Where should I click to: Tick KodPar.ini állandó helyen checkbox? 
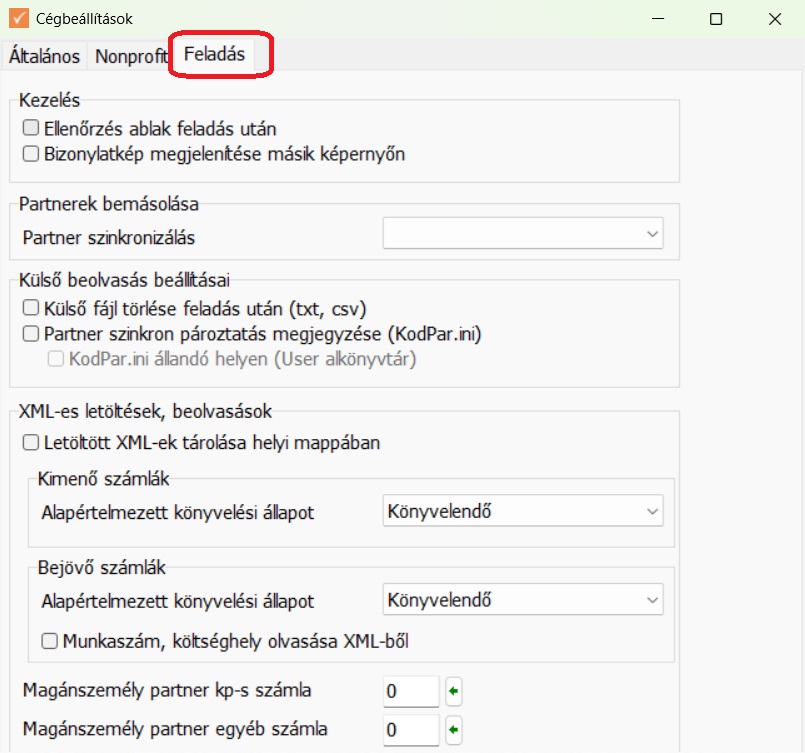57,358
